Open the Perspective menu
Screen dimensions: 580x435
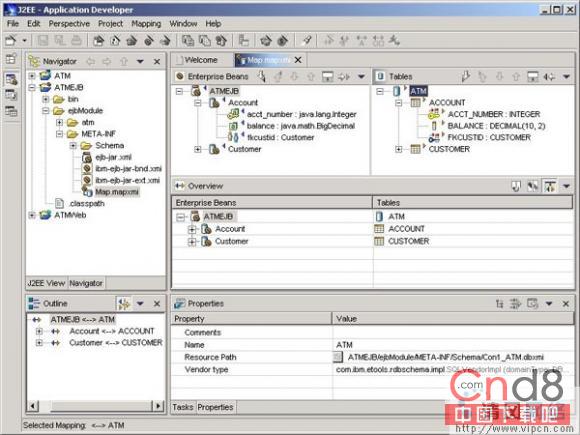click(x=69, y=24)
